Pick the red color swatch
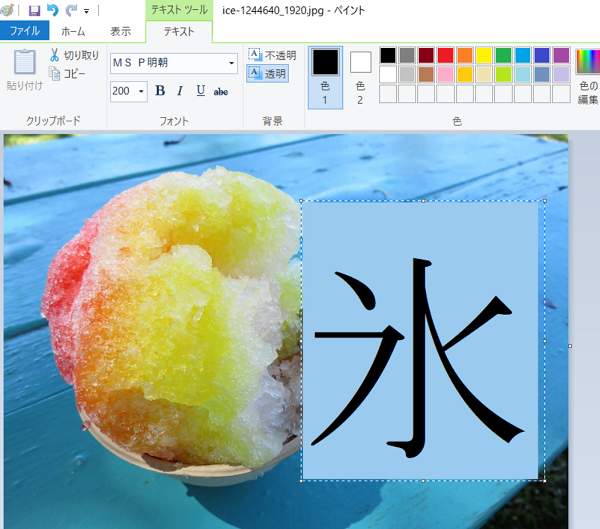This screenshot has height=529, width=600. (445, 55)
